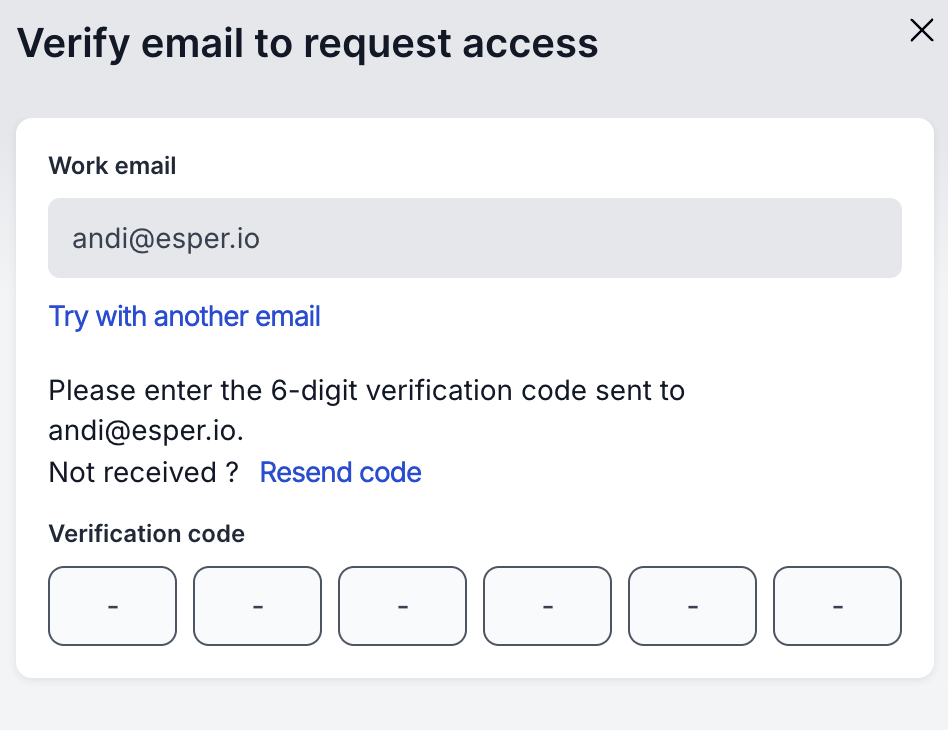Click the Verification code label
948x730 pixels.
[146, 534]
